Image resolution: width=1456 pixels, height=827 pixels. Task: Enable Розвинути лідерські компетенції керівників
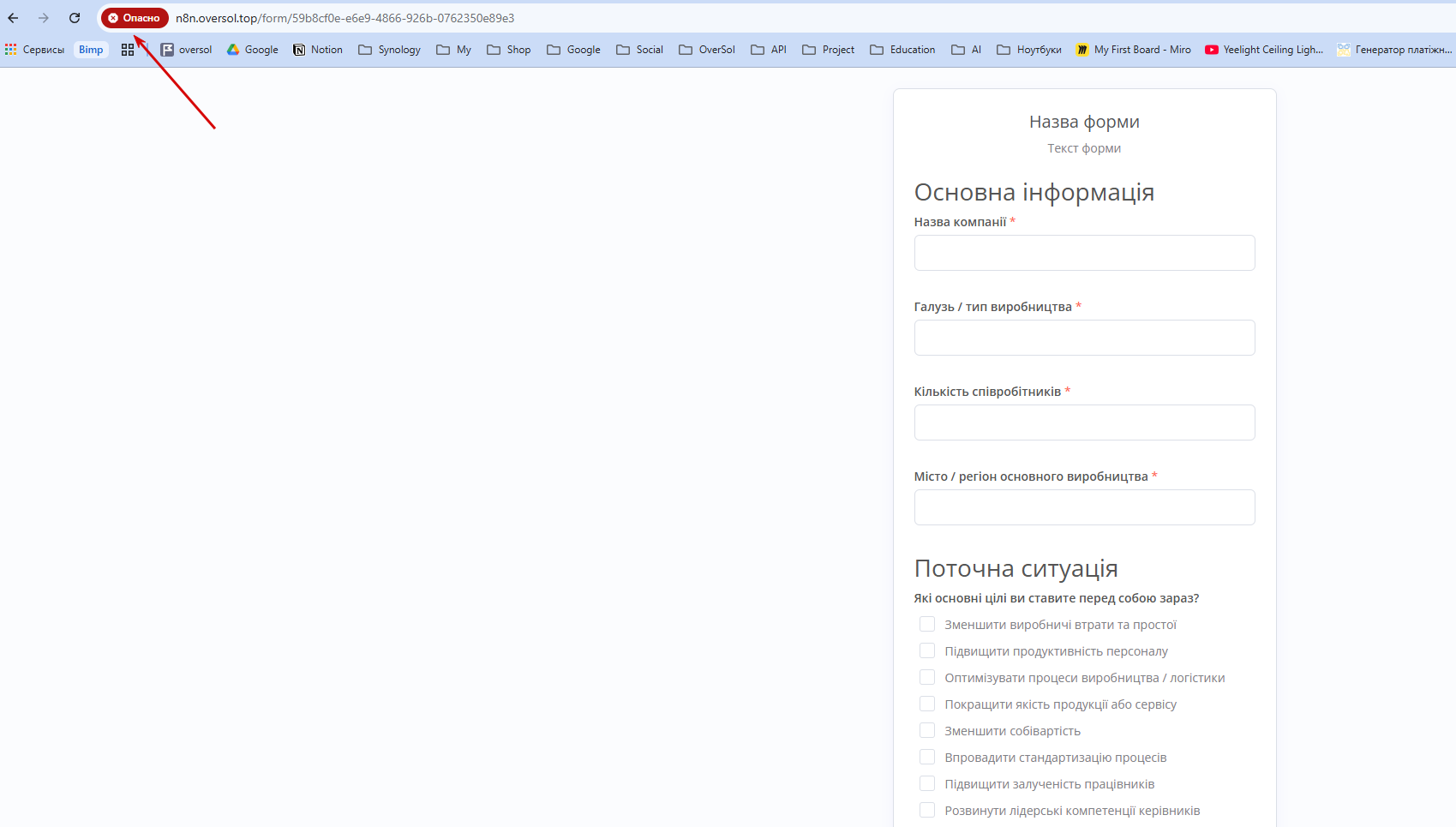pyautogui.click(x=927, y=810)
